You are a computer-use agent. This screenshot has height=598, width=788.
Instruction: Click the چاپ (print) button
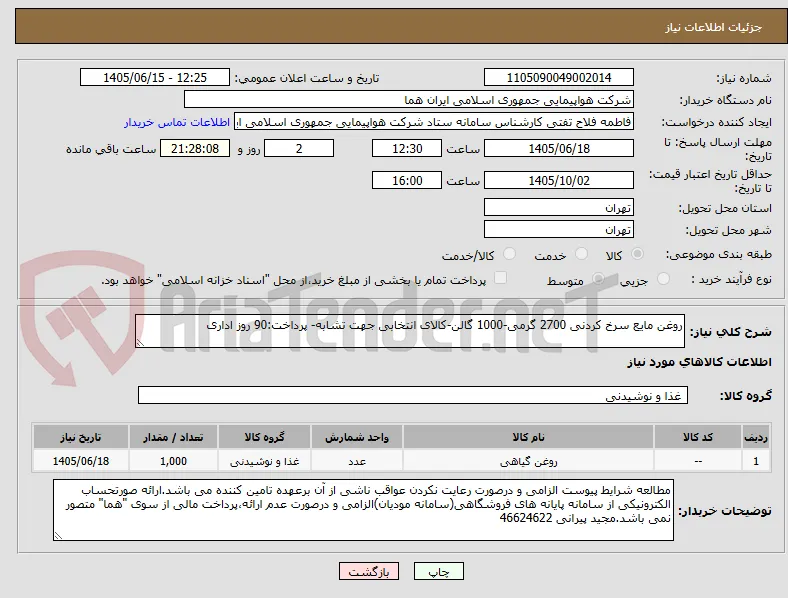[x=438, y=571]
